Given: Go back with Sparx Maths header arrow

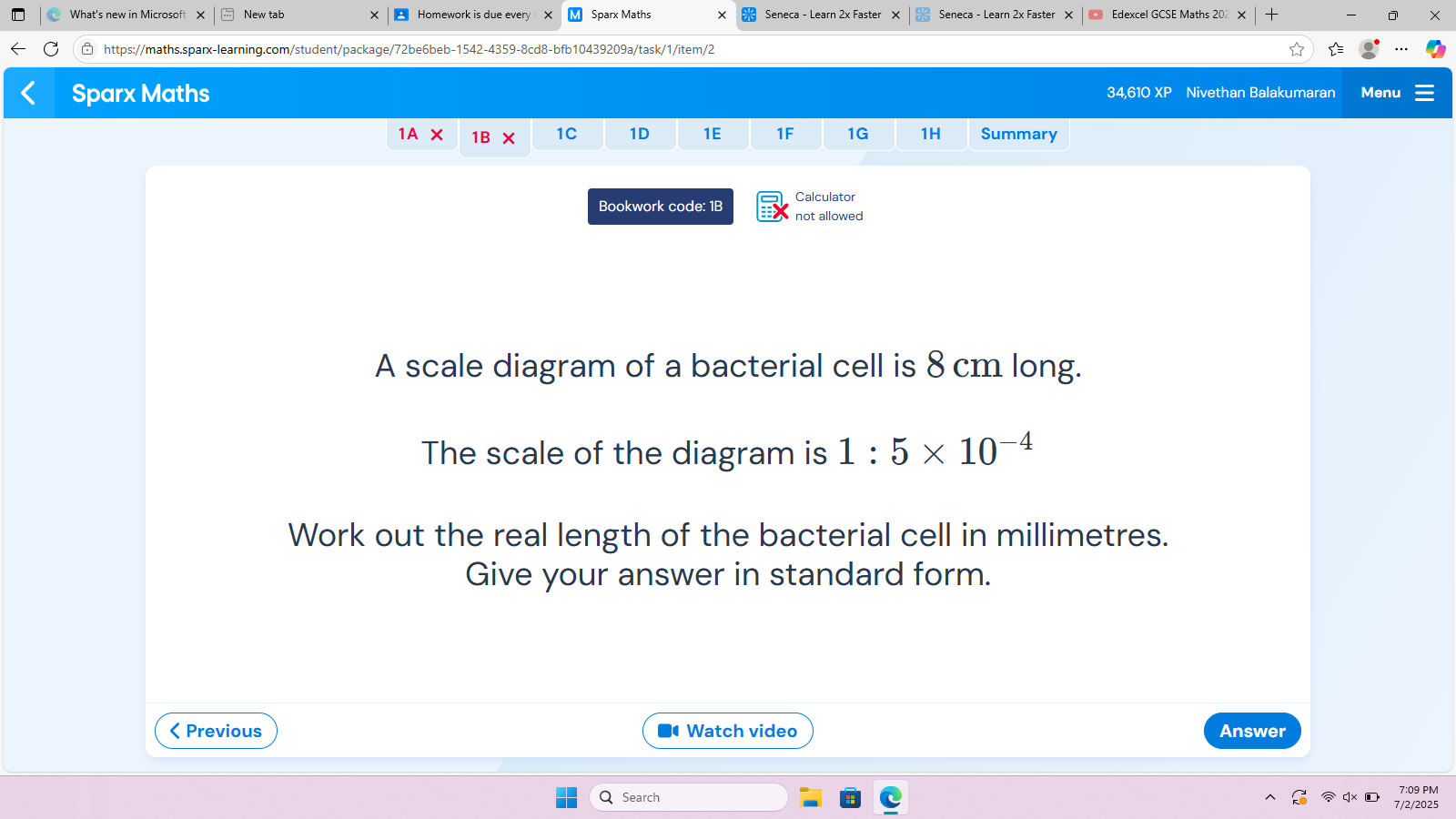Looking at the screenshot, I should click(x=28, y=93).
